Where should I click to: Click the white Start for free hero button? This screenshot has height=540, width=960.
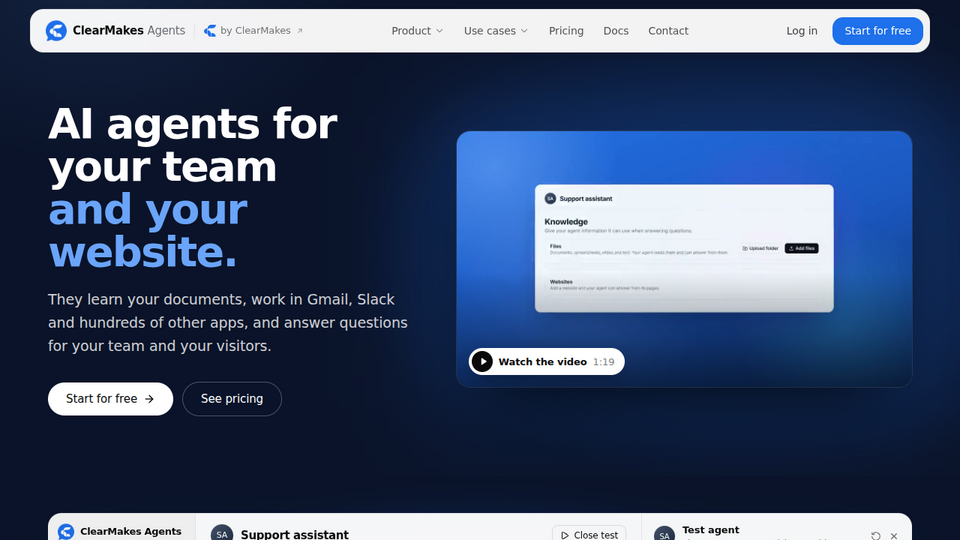(110, 399)
